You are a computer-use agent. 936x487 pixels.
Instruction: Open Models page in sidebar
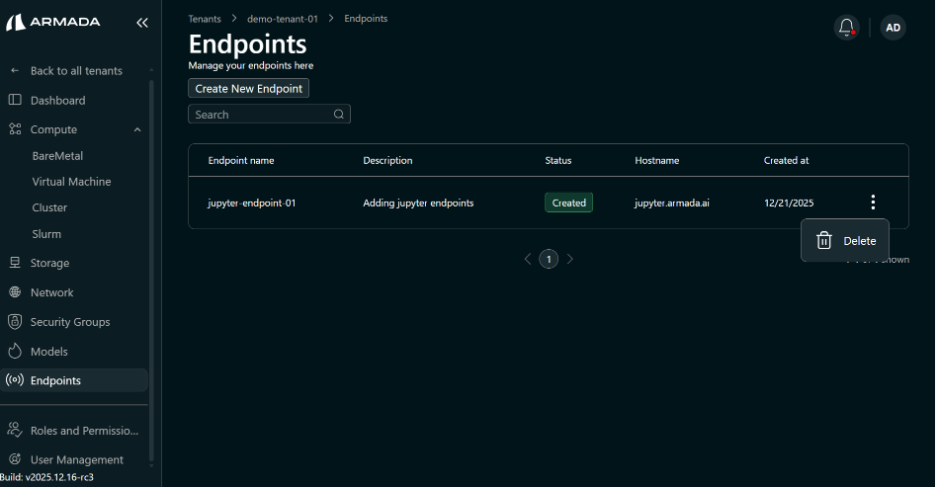[49, 352]
